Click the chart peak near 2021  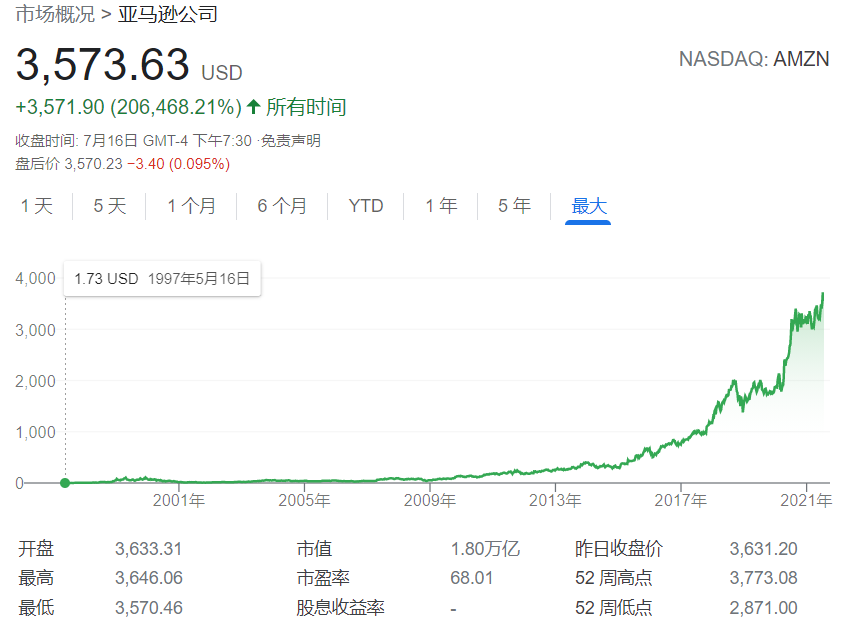823,295
